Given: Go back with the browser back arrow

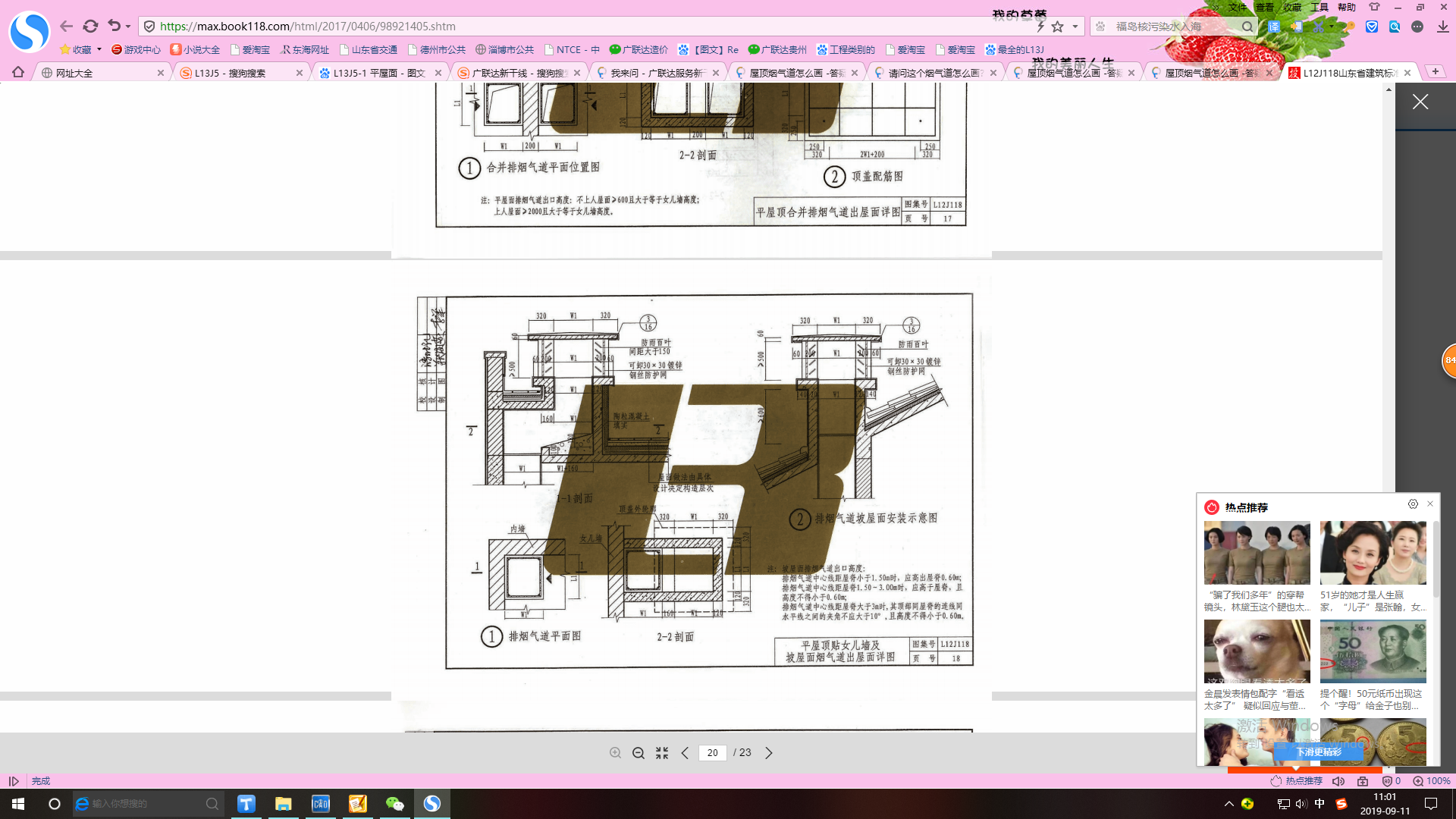Looking at the screenshot, I should (66, 27).
